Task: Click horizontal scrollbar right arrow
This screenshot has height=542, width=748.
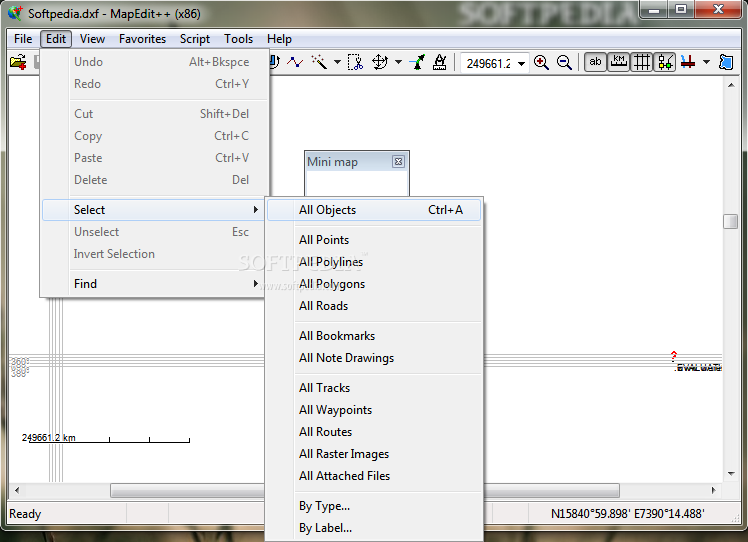Action: point(714,490)
